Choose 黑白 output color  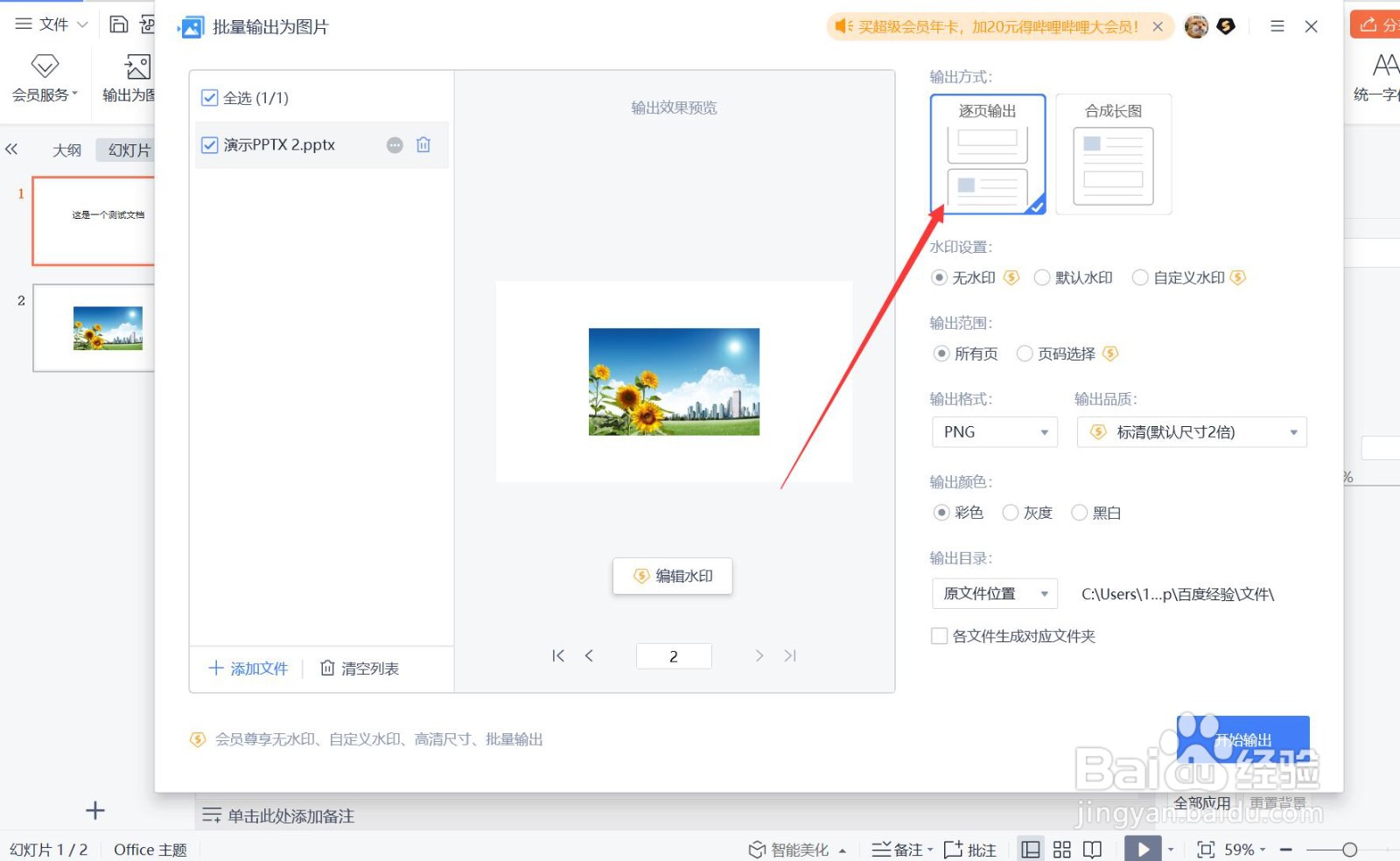coord(1080,513)
